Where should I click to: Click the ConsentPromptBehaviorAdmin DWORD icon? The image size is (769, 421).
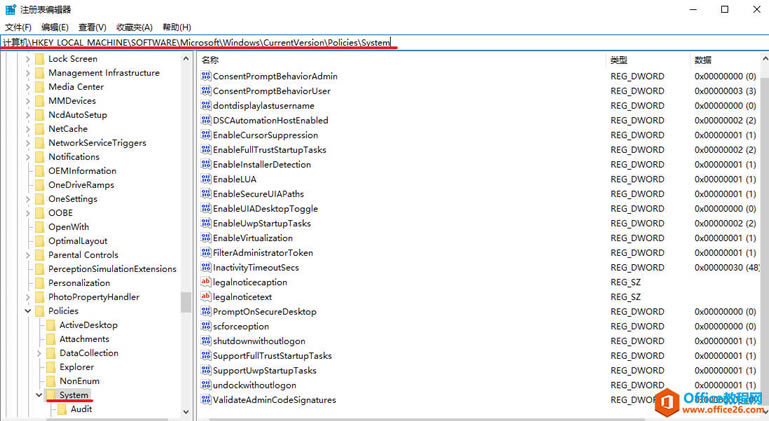(x=206, y=76)
